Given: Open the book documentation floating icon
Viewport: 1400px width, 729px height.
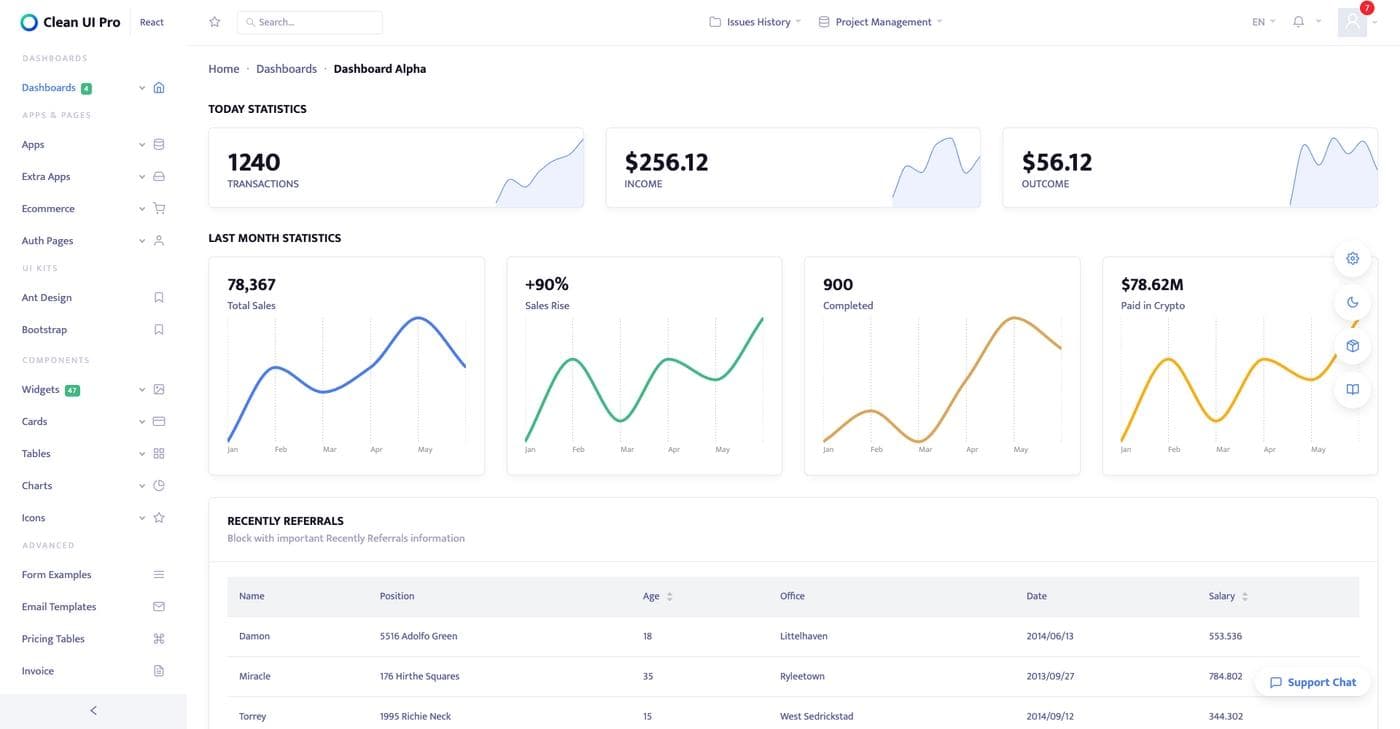Looking at the screenshot, I should point(1352,390).
